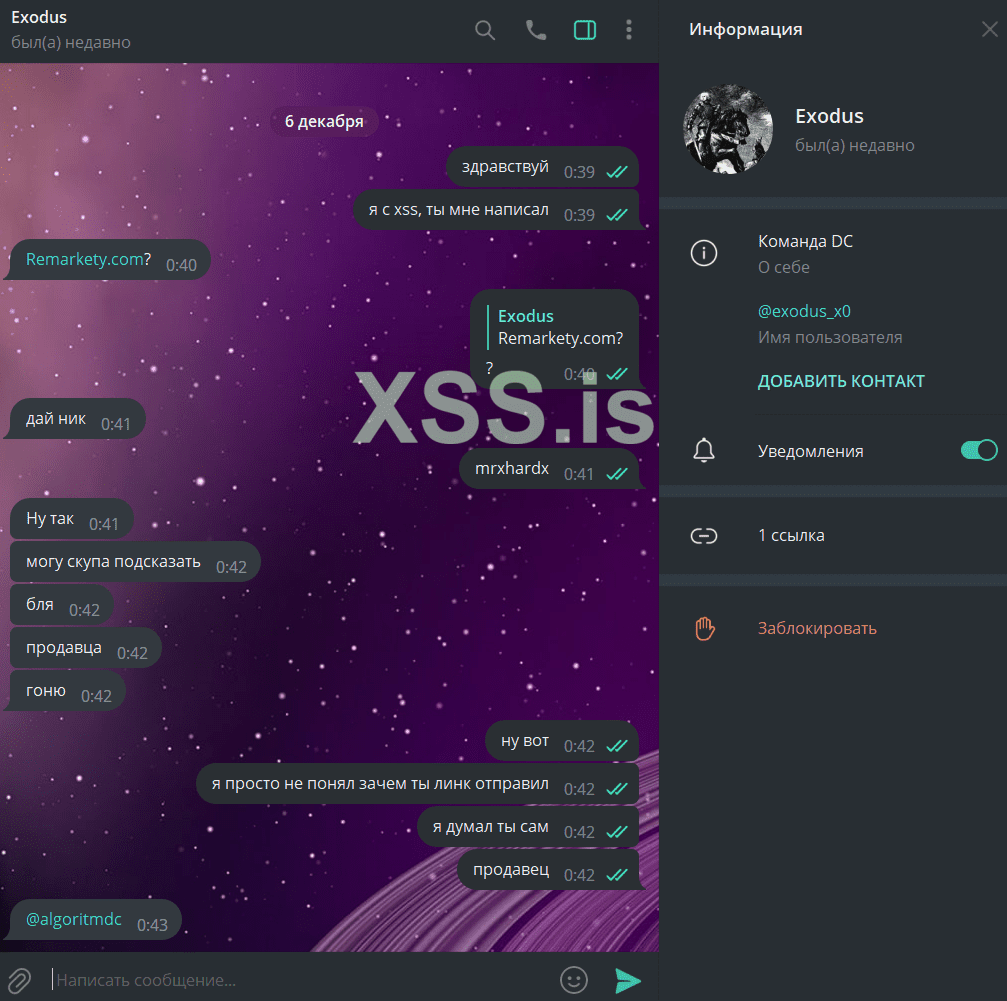Open the chat search magnifier icon
Screen dimensions: 1007x1001
click(485, 30)
